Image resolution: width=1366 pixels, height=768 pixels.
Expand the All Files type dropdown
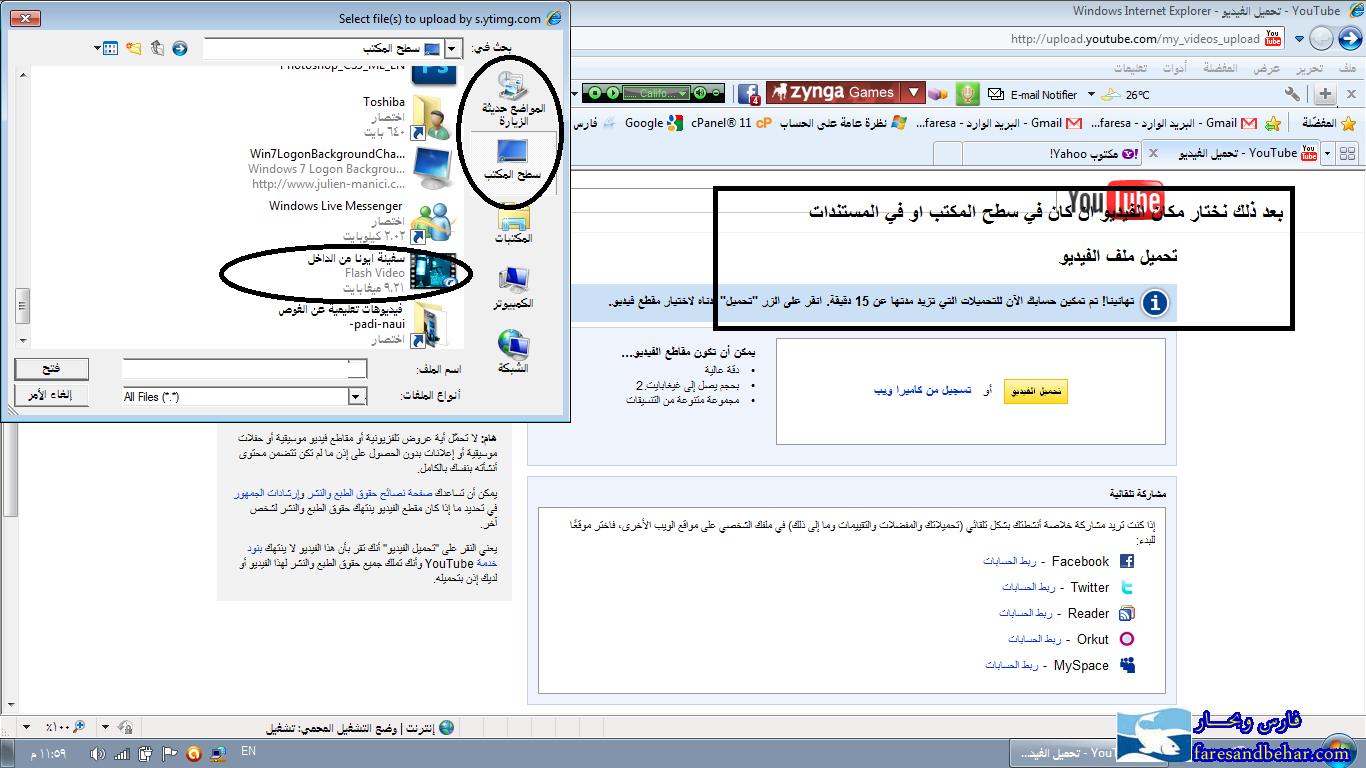357,397
